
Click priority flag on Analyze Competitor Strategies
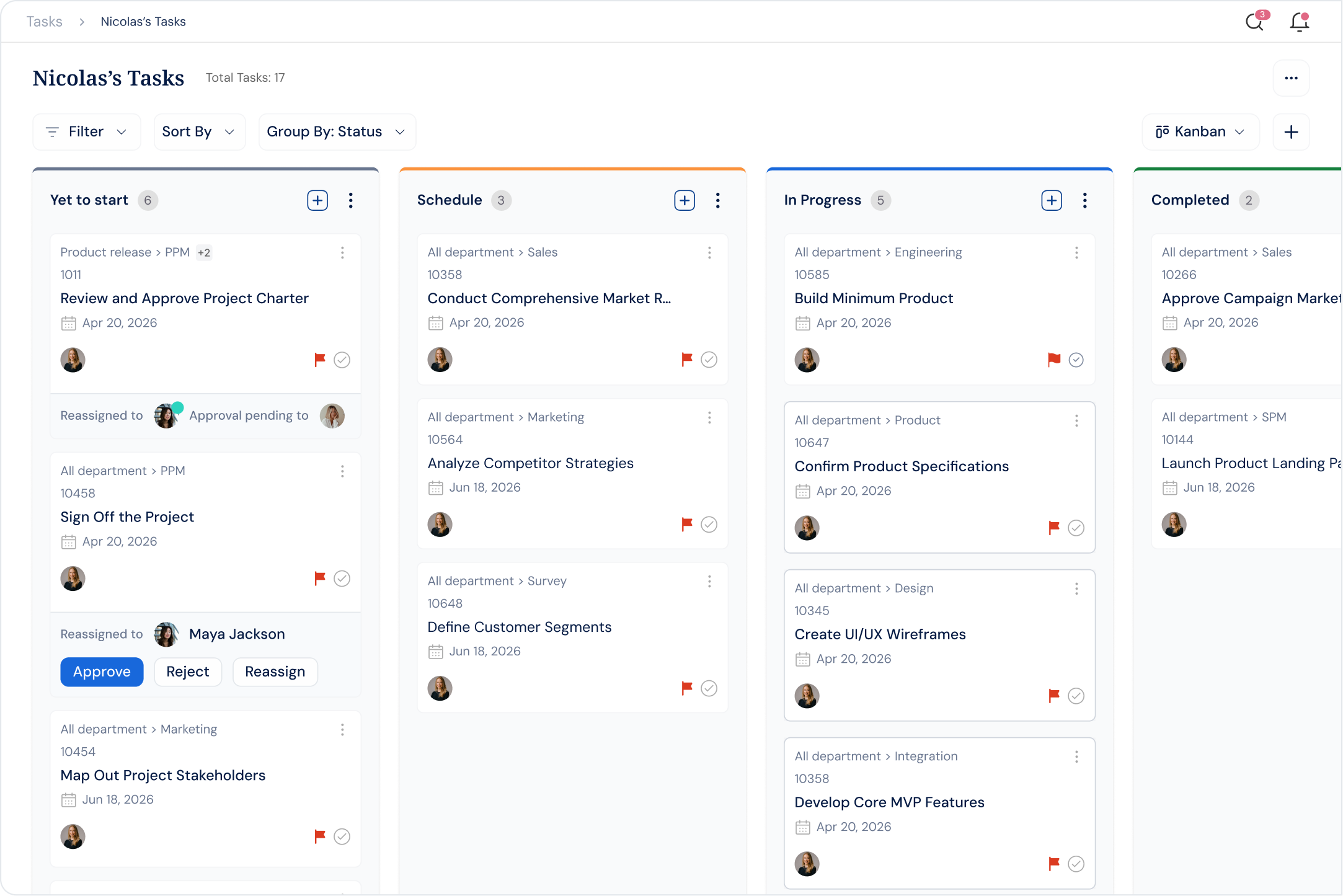[x=687, y=525]
